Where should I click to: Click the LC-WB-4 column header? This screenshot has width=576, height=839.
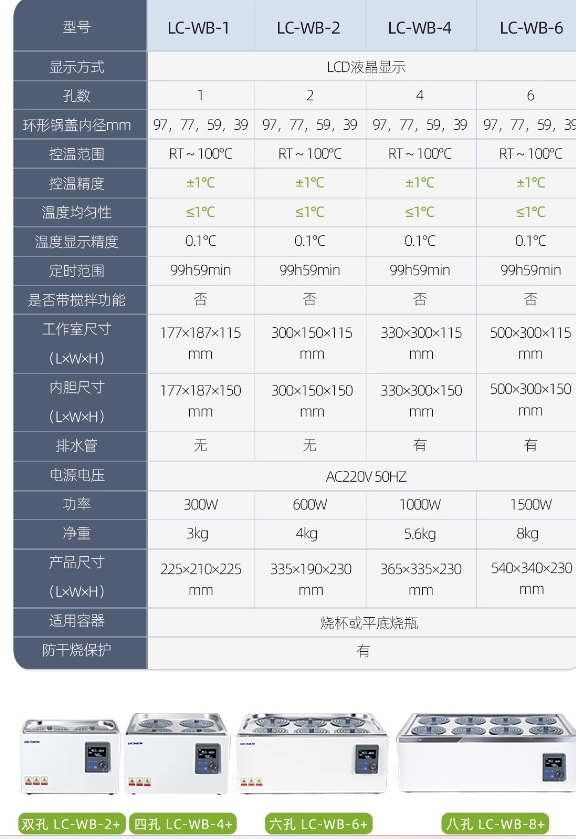(x=421, y=26)
